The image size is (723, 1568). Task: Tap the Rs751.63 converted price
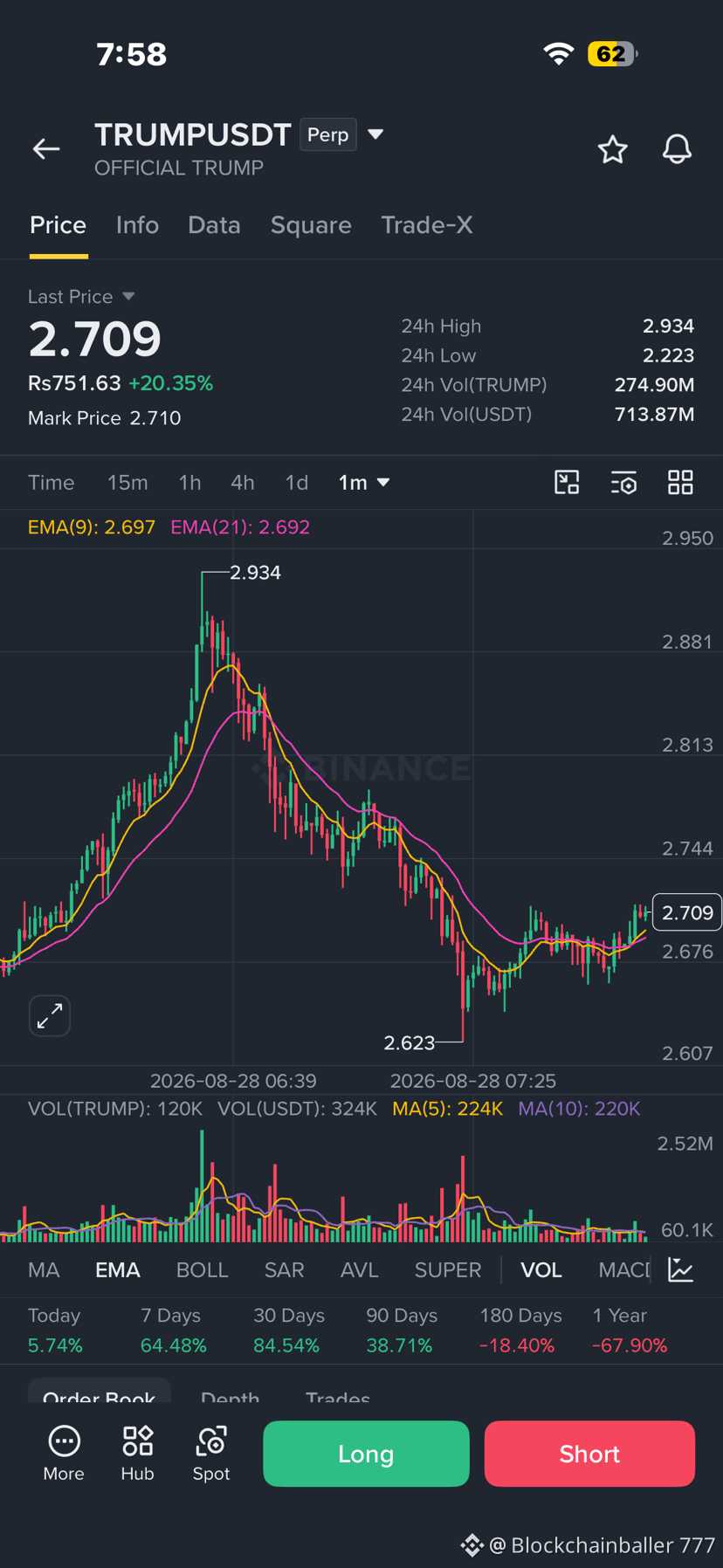tap(74, 383)
